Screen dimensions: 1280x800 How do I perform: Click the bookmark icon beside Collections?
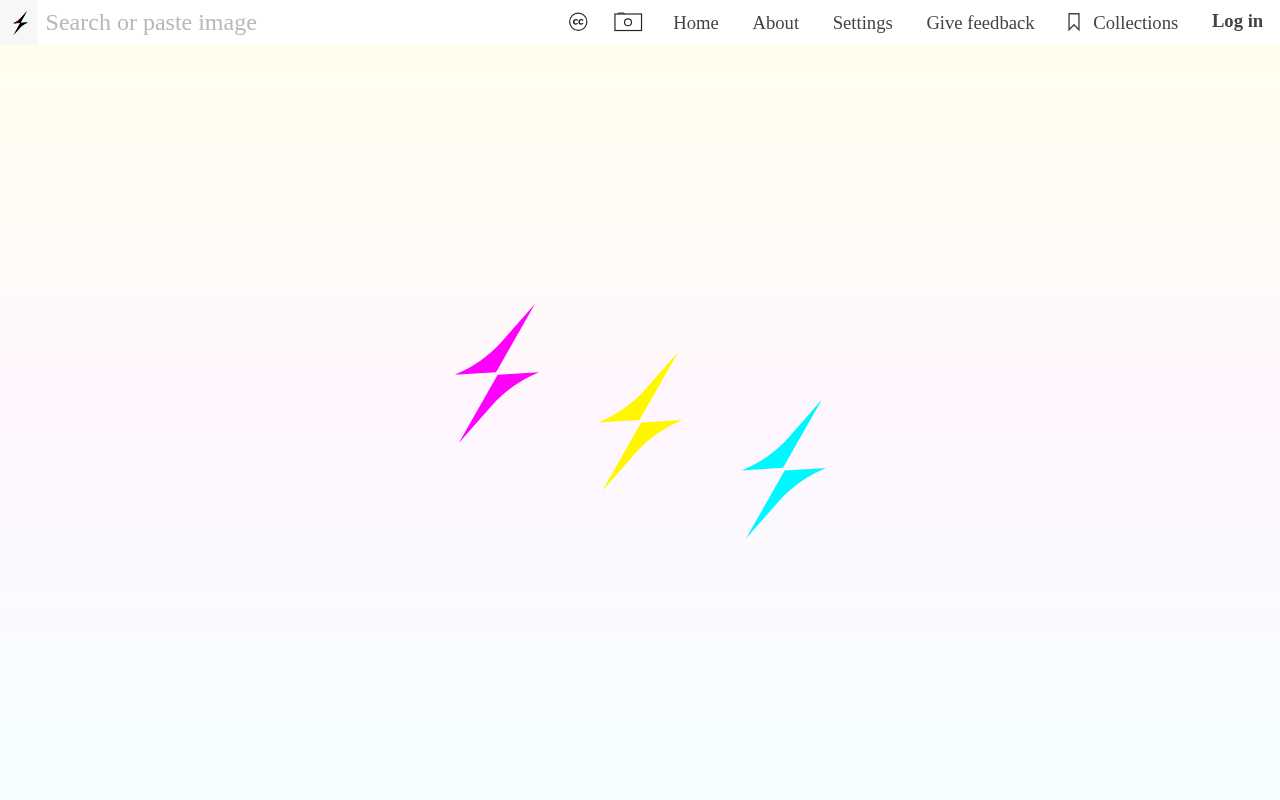1073,21
